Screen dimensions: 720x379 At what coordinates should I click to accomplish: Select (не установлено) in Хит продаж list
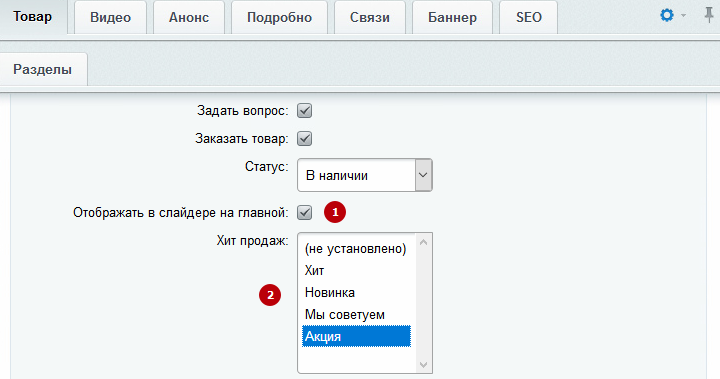(x=356, y=249)
